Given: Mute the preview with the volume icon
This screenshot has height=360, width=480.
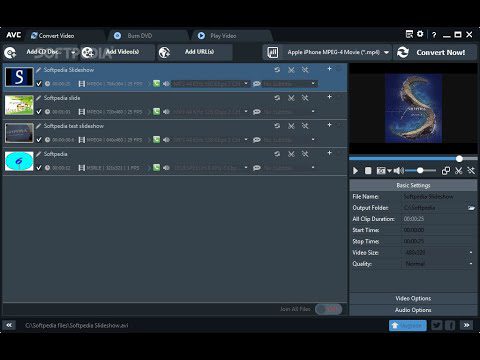Looking at the screenshot, I should (399, 171).
